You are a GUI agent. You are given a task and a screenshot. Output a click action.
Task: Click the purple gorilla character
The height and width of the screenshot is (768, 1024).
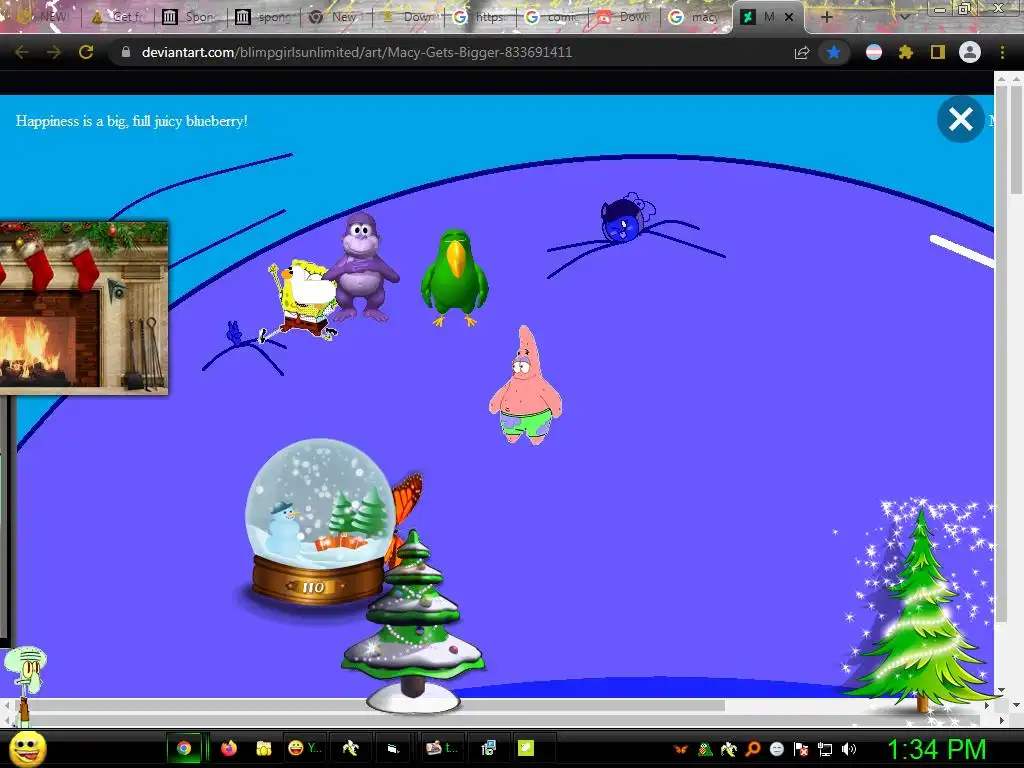point(362,266)
